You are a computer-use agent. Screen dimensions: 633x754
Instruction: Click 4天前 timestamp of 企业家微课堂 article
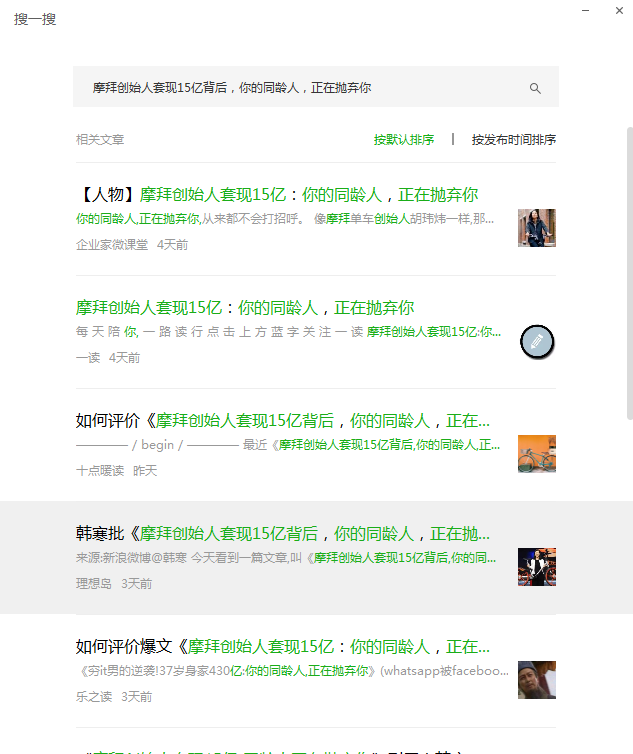(x=172, y=245)
